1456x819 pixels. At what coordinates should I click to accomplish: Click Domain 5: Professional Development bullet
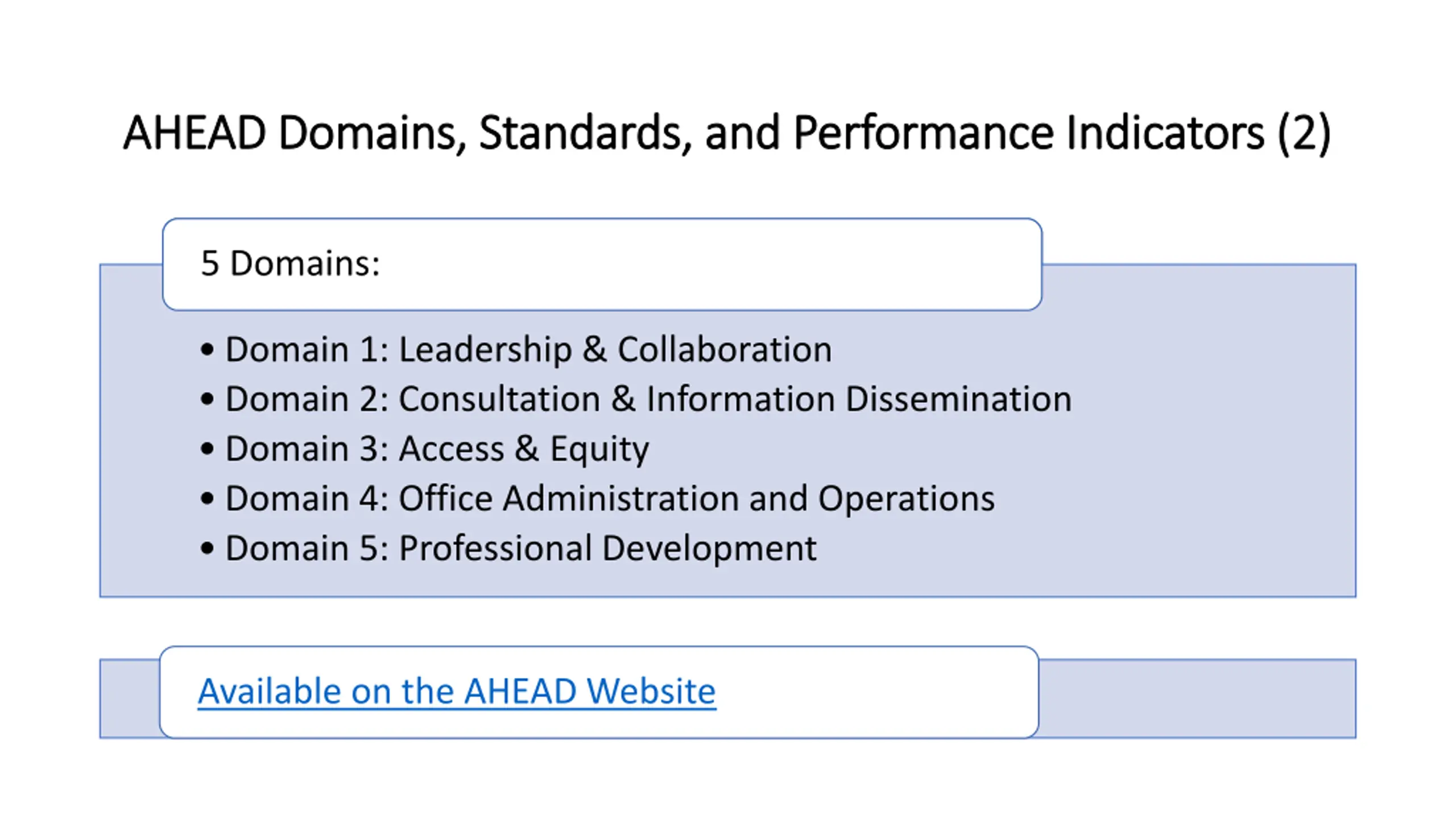[508, 548]
